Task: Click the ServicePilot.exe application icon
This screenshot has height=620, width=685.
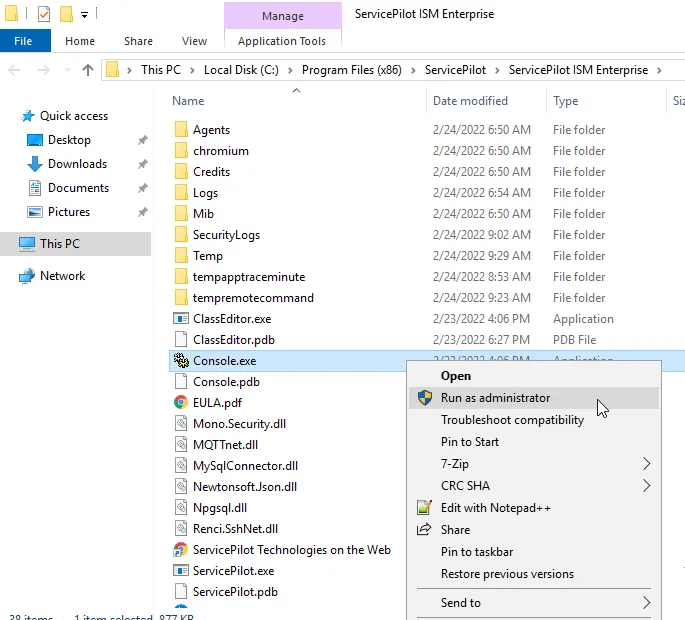Action: (x=181, y=571)
